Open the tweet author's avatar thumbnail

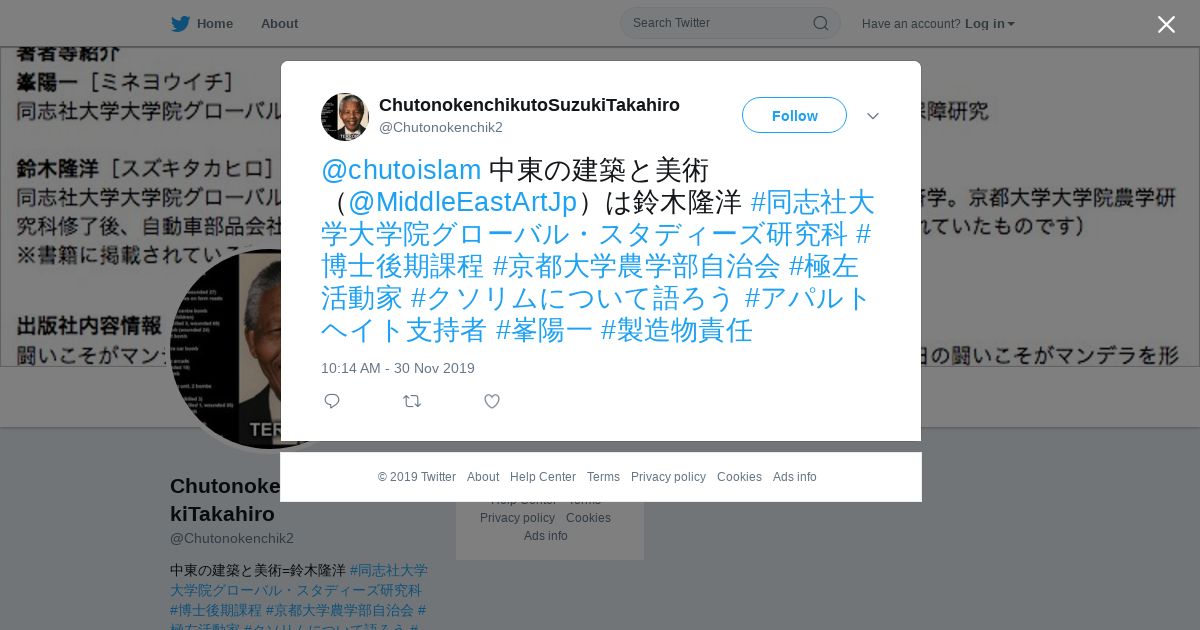pyautogui.click(x=345, y=117)
